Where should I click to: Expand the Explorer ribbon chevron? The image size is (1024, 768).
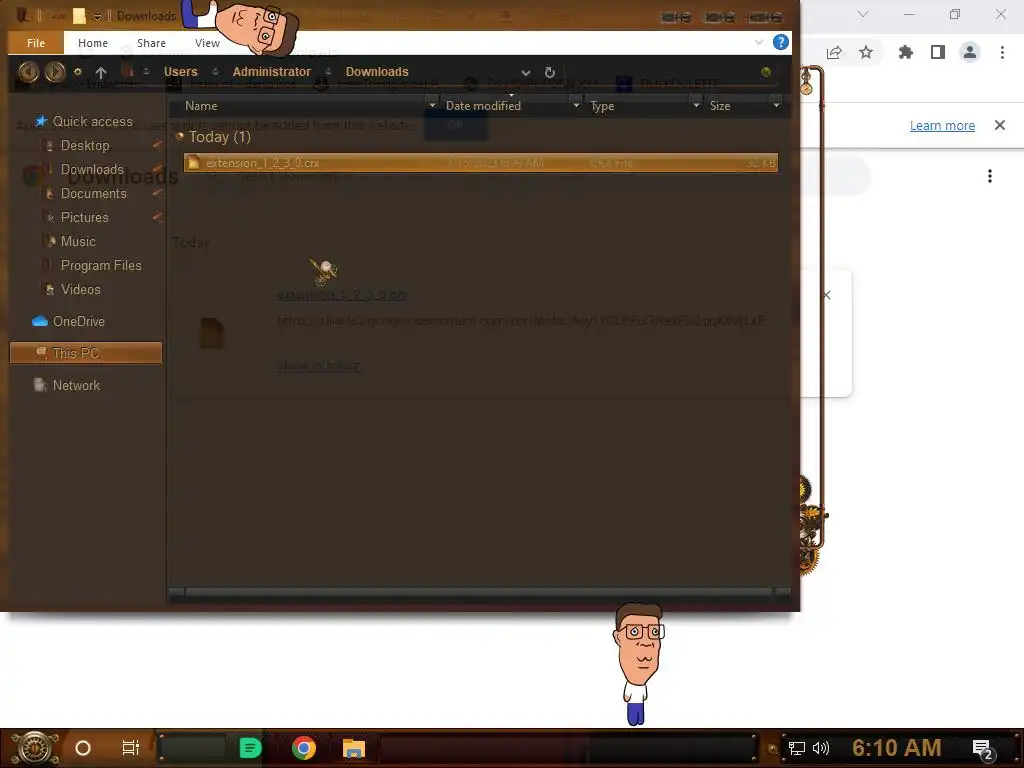pyautogui.click(x=759, y=42)
